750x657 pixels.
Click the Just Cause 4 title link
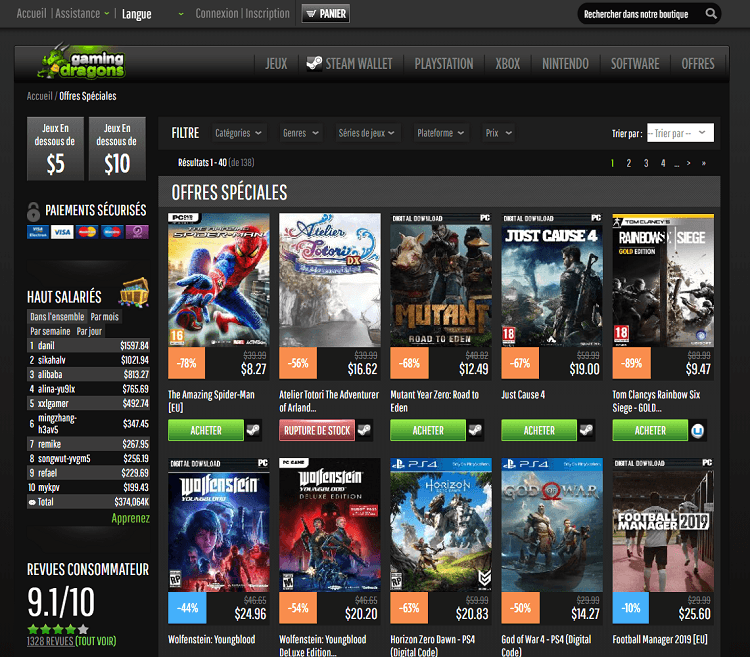[x=523, y=394]
